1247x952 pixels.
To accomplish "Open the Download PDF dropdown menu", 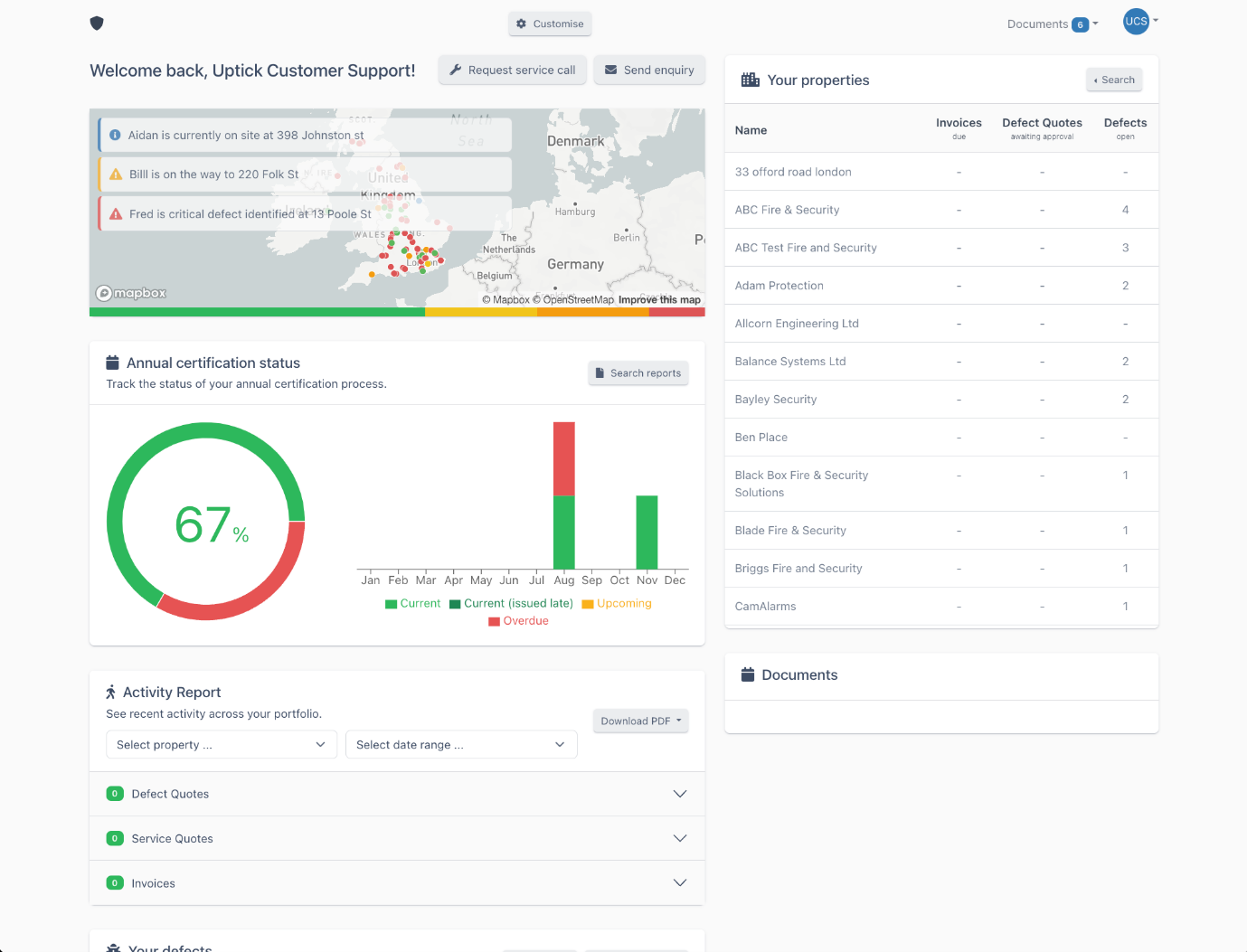I will 641,721.
